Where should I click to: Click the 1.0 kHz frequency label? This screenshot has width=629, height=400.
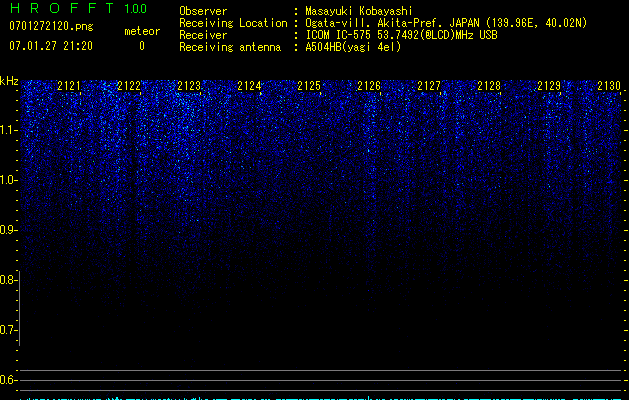8,180
